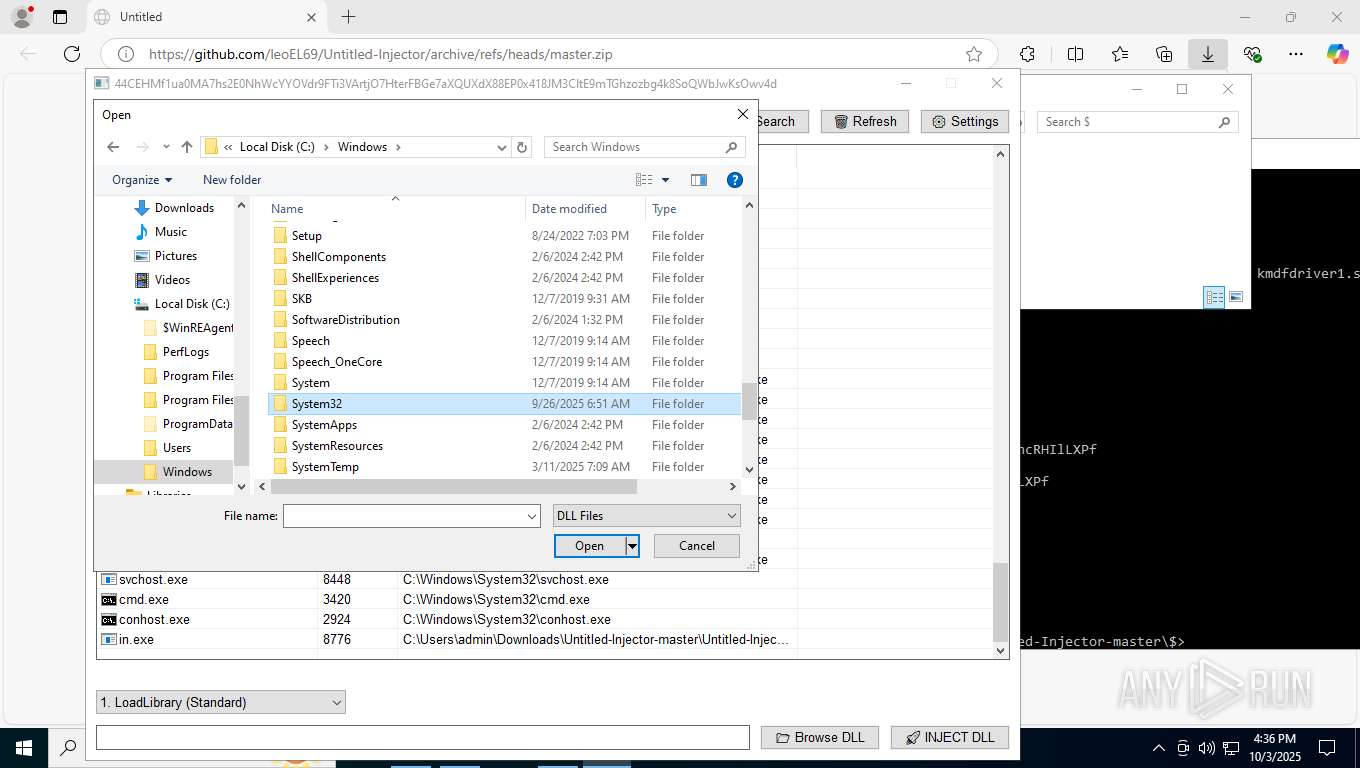Select the SoftwareDistribution folder

pos(504,320)
